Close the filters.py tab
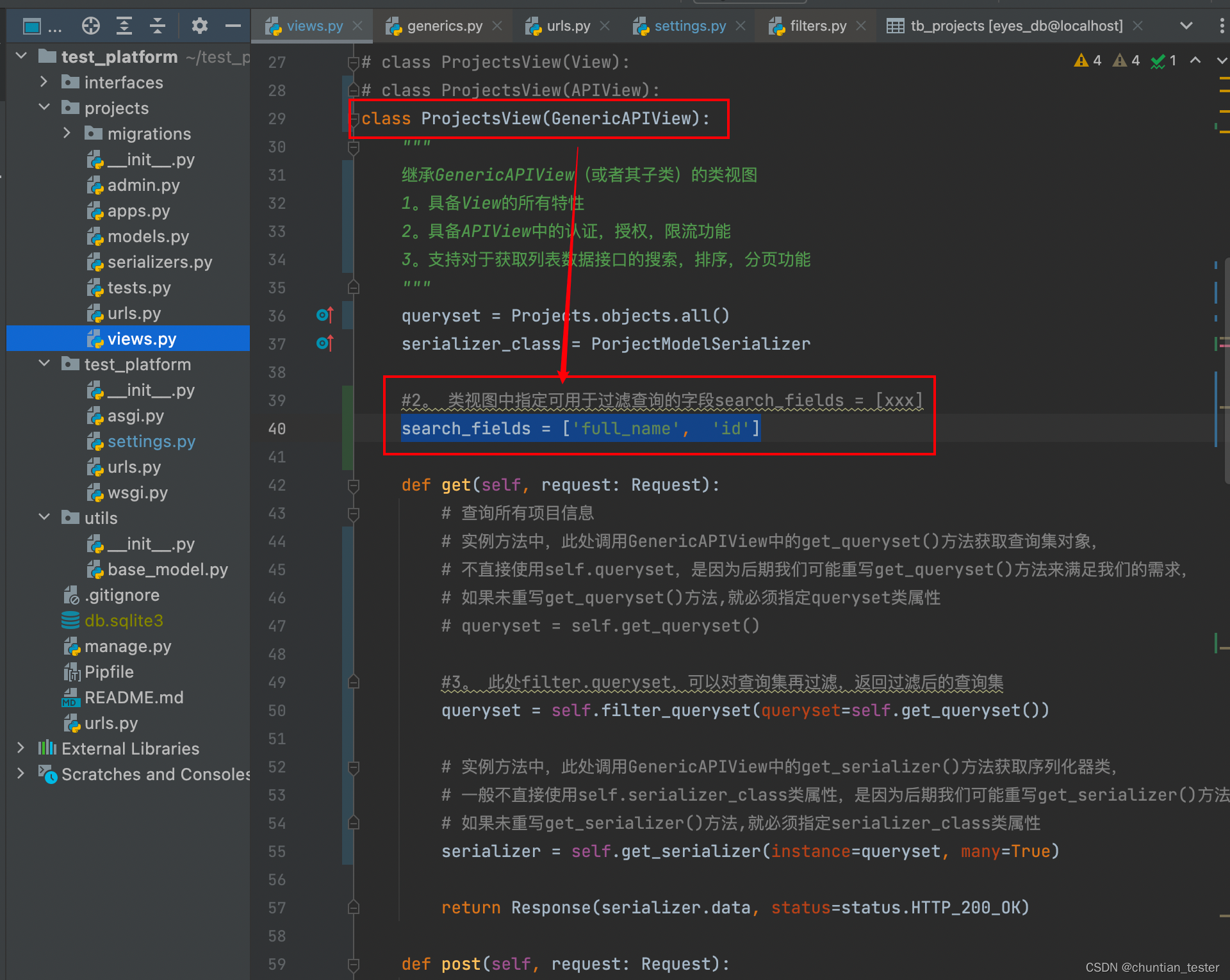 [x=861, y=26]
